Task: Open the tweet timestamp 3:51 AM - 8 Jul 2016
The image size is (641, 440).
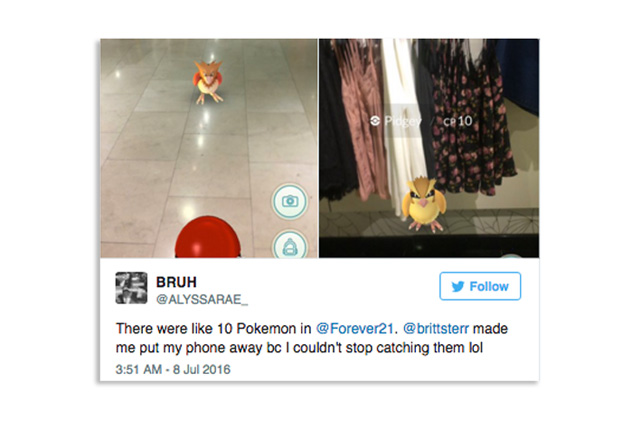Action: click(173, 369)
